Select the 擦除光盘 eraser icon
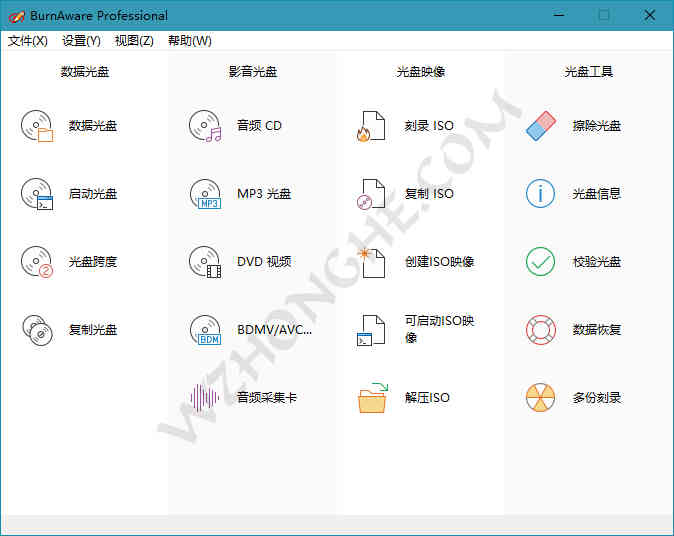Image resolution: width=674 pixels, height=536 pixels. point(541,126)
